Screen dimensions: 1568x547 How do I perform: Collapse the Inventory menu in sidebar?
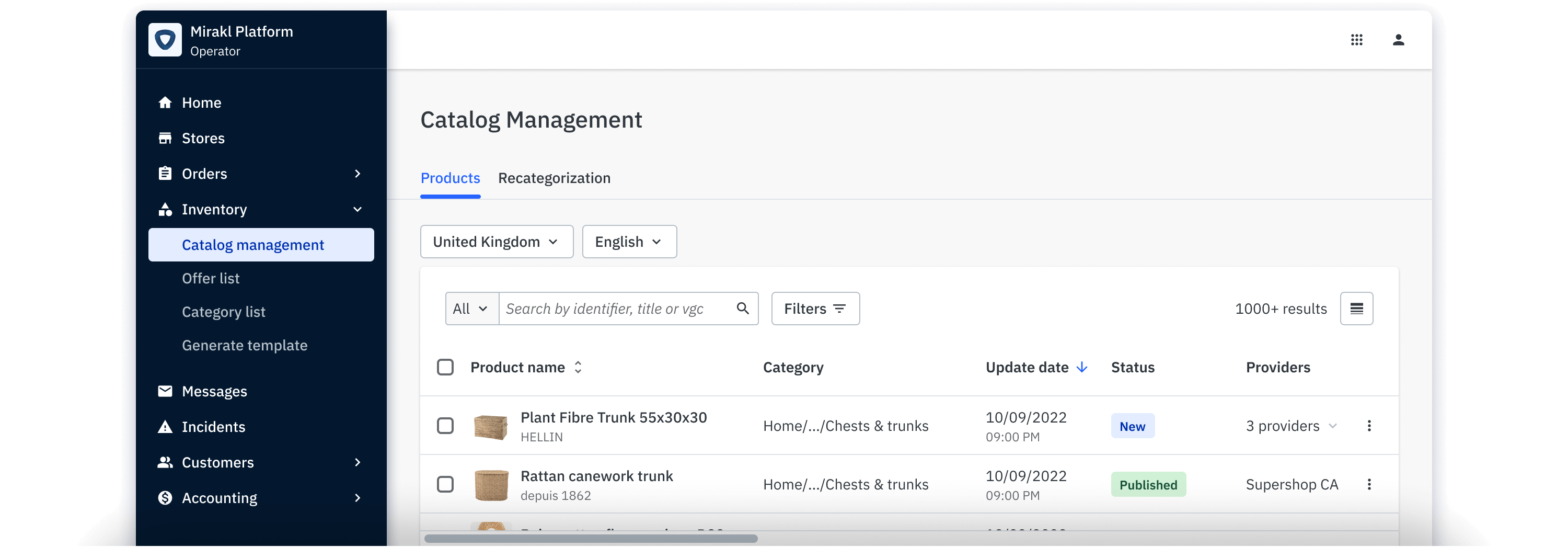(x=358, y=209)
